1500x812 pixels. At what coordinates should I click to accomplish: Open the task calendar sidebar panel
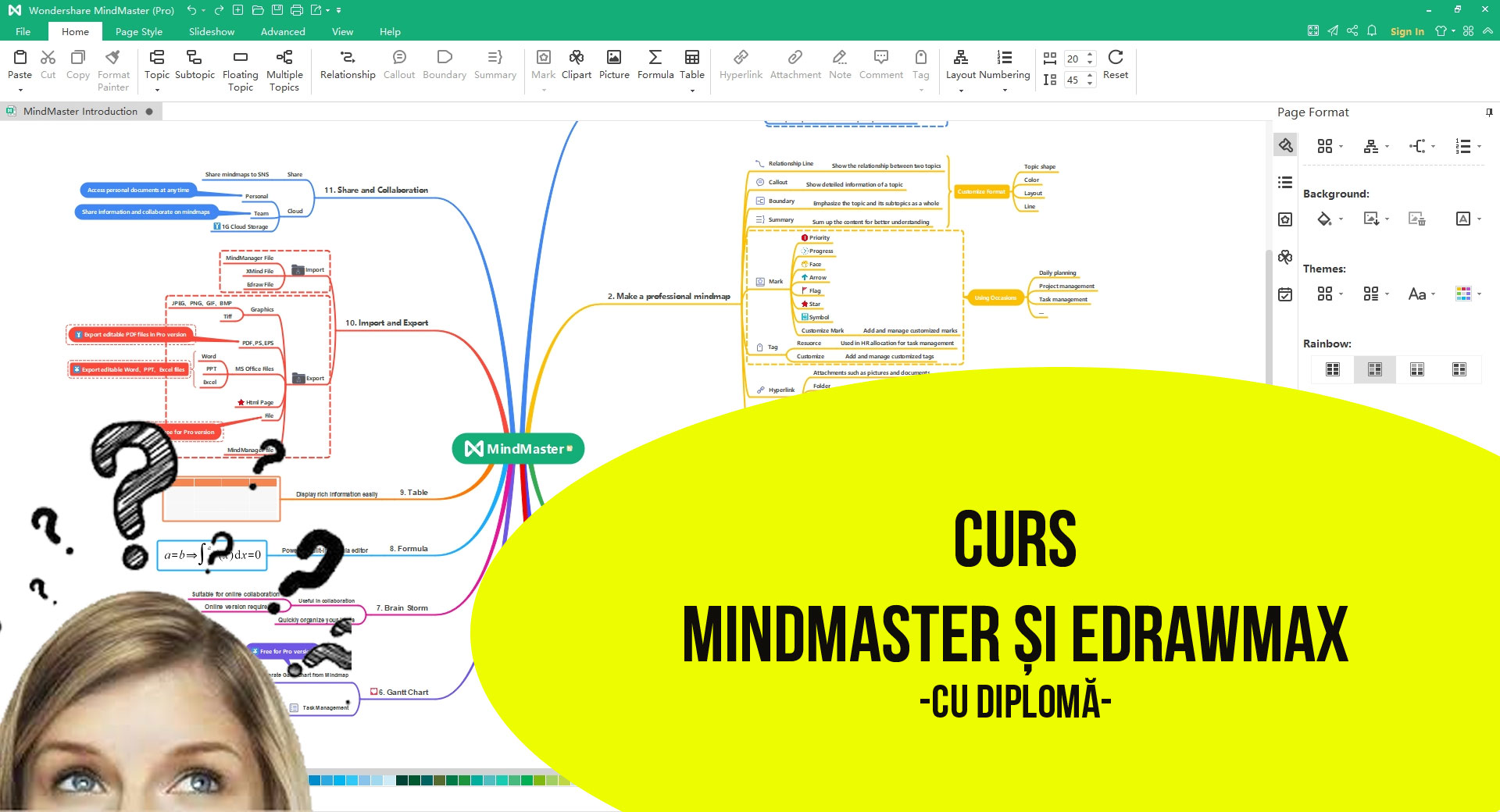click(1285, 294)
